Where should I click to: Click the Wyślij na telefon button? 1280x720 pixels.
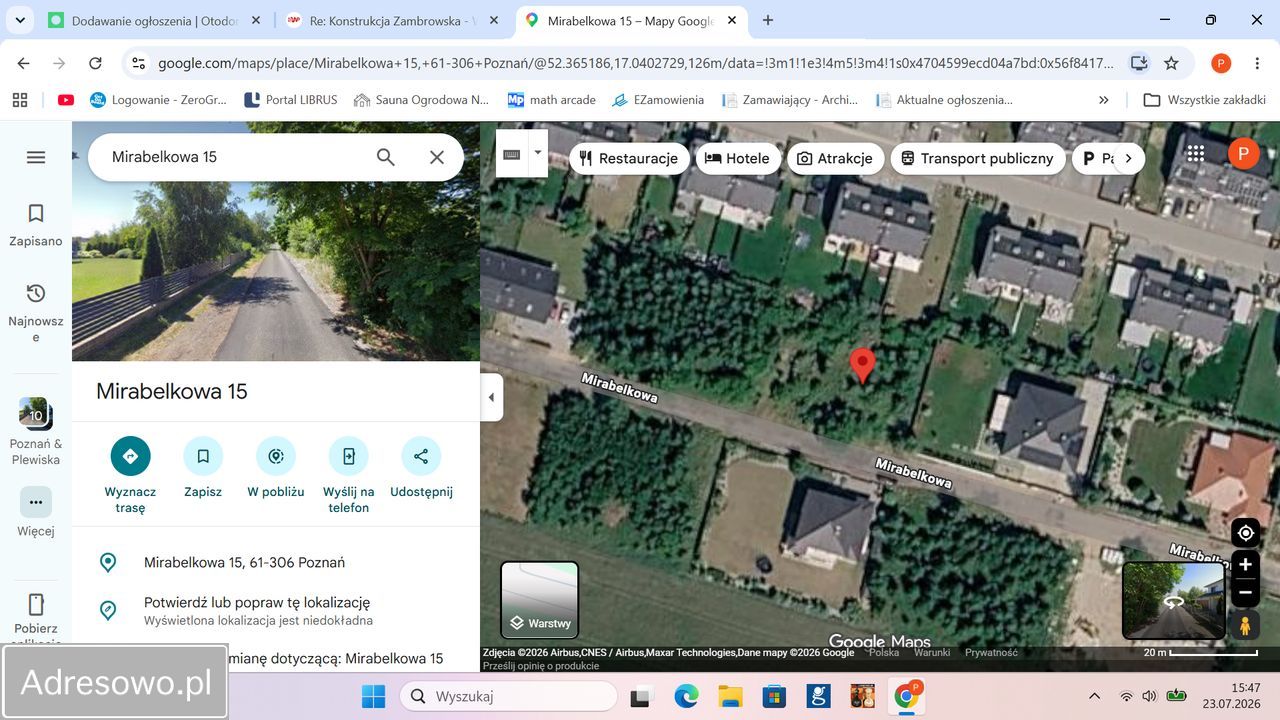click(348, 475)
